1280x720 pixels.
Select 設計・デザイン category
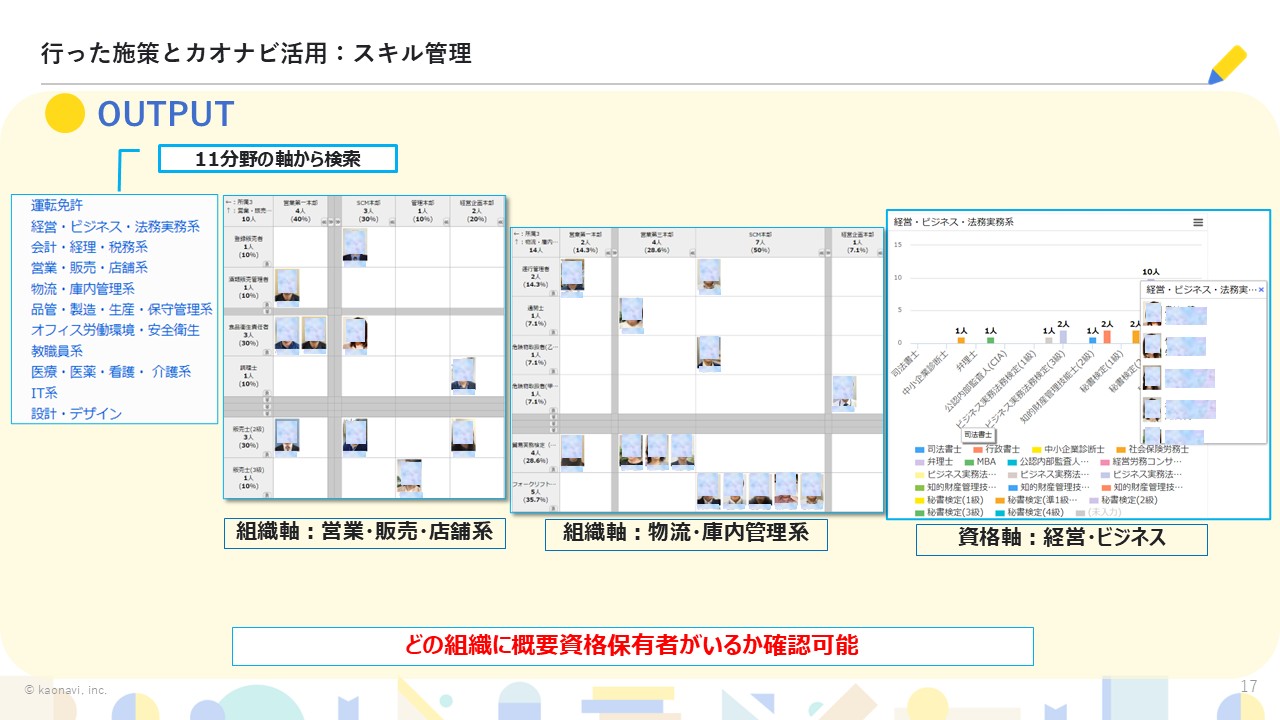pyautogui.click(x=76, y=414)
